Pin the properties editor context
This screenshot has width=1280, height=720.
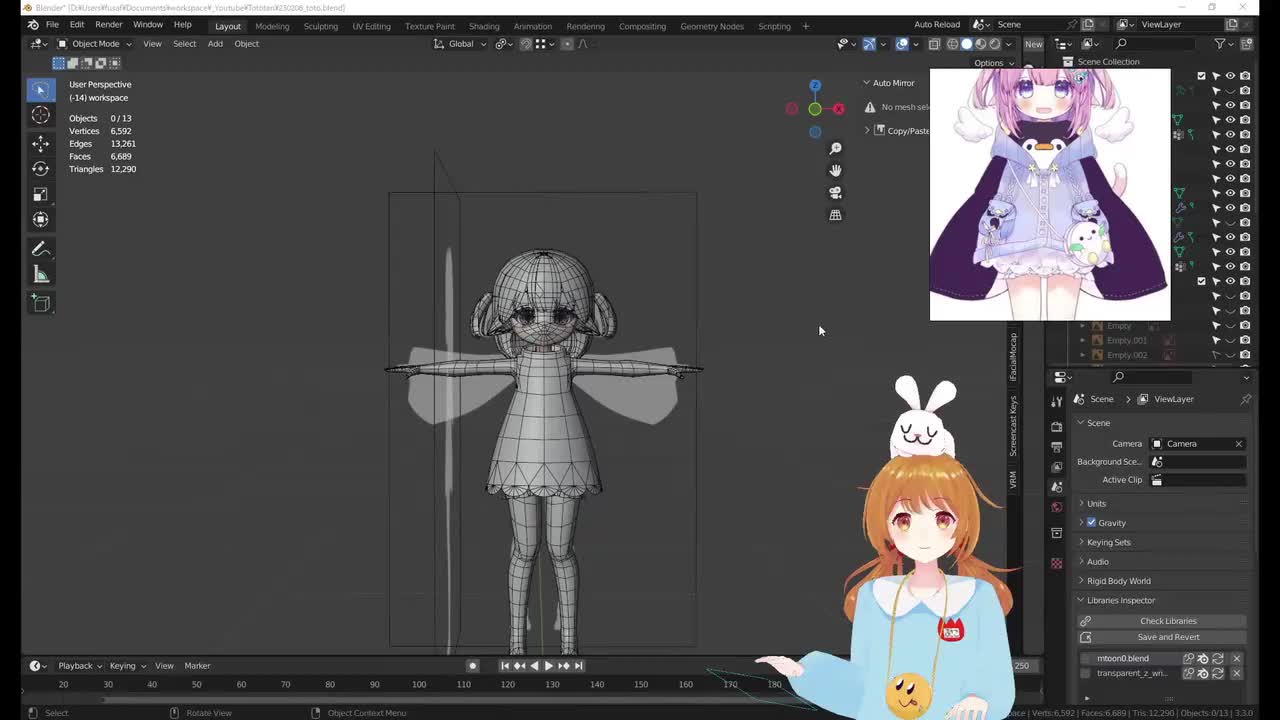click(x=1245, y=399)
